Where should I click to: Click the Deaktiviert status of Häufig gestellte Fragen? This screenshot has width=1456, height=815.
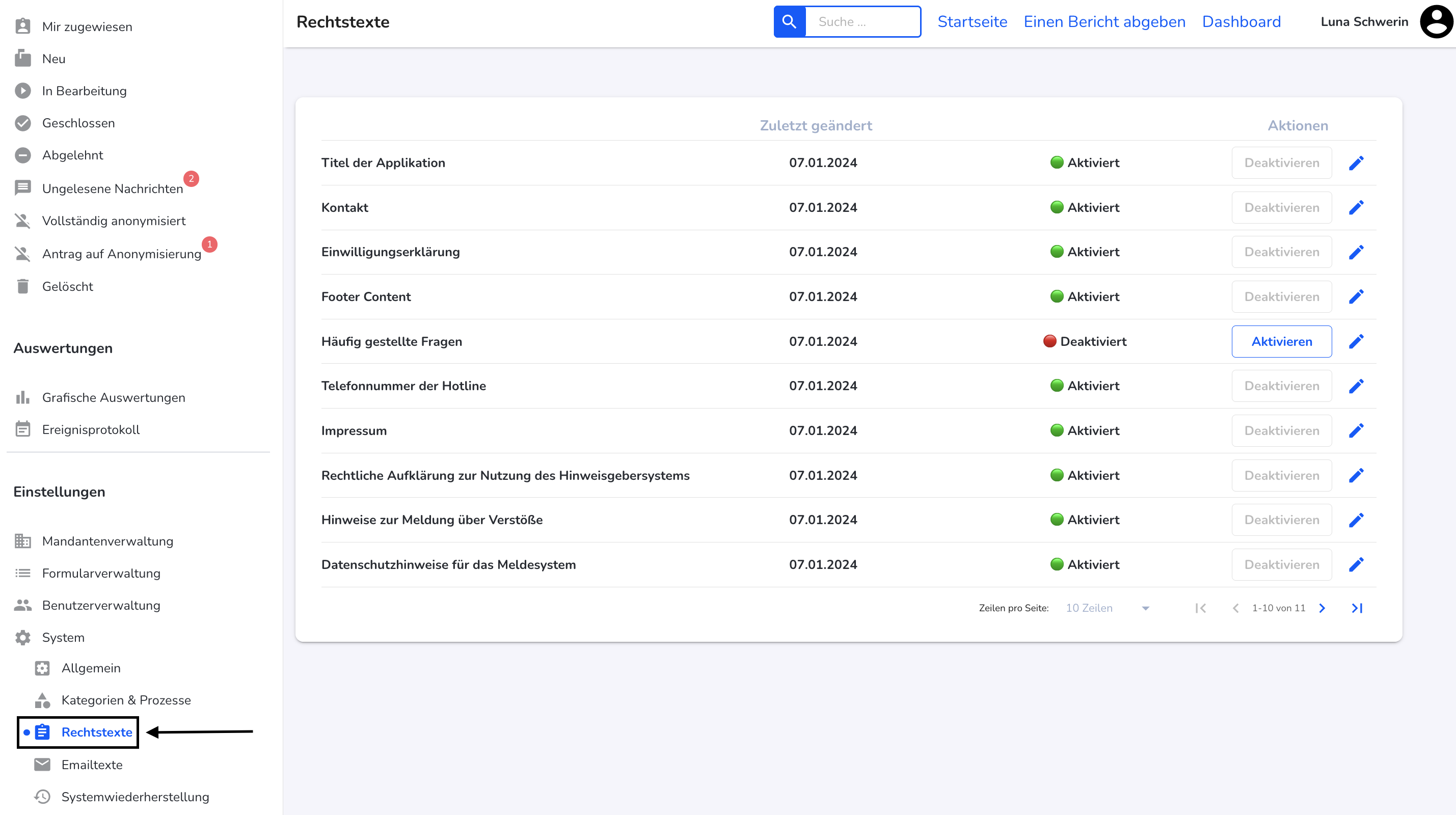coord(1085,341)
